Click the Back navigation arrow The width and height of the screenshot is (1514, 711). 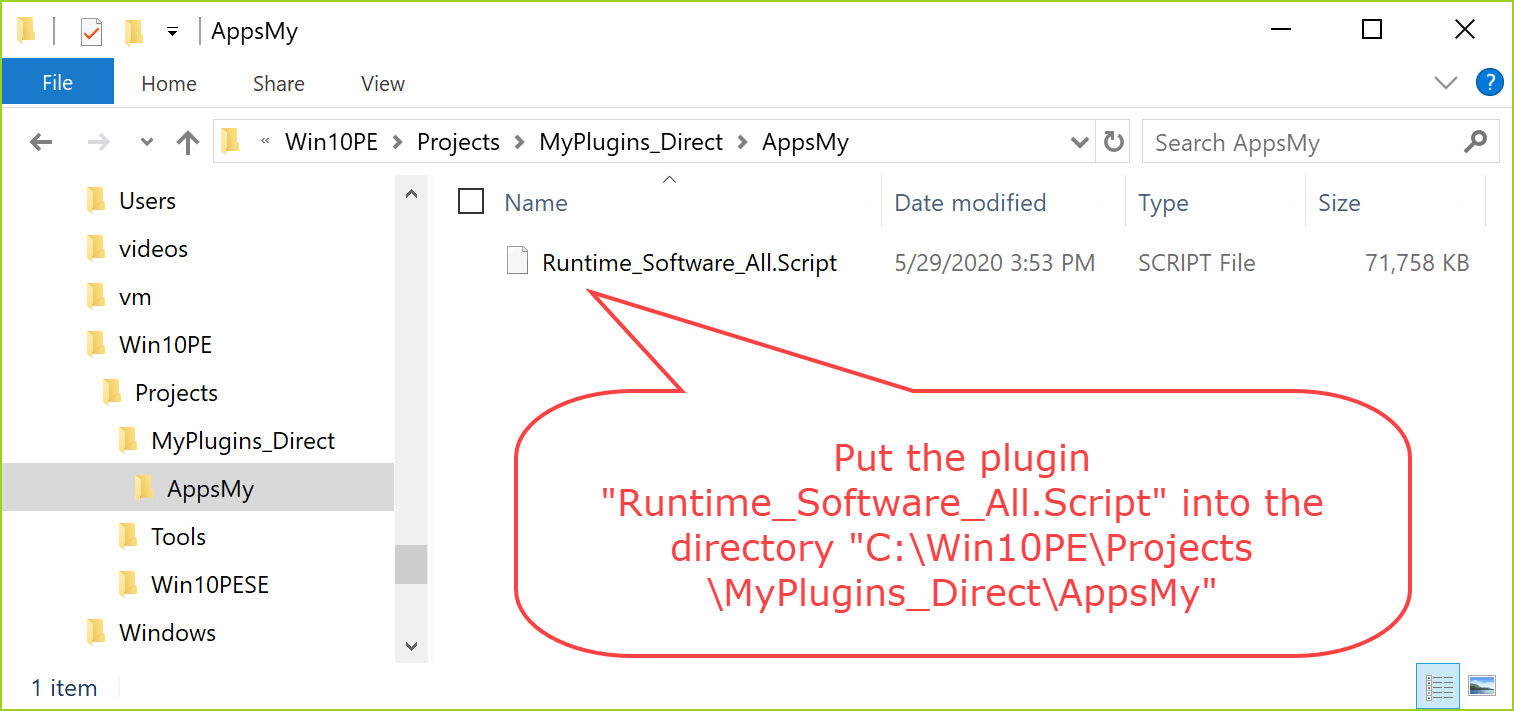tap(41, 143)
